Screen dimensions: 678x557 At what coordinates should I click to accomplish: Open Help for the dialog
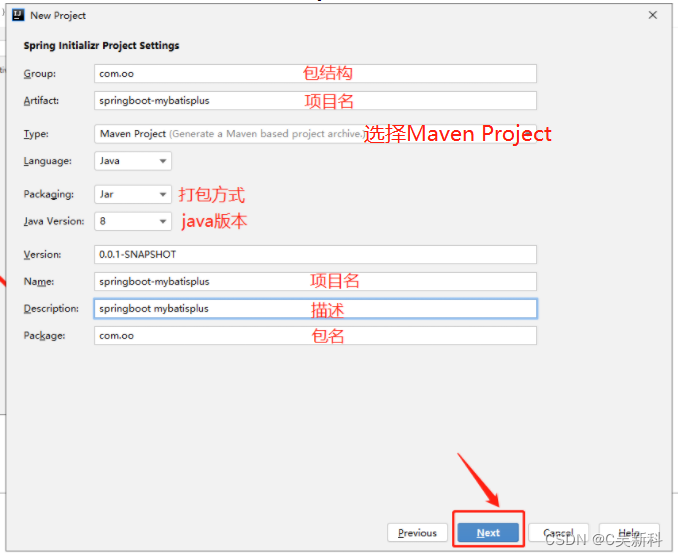(x=629, y=533)
